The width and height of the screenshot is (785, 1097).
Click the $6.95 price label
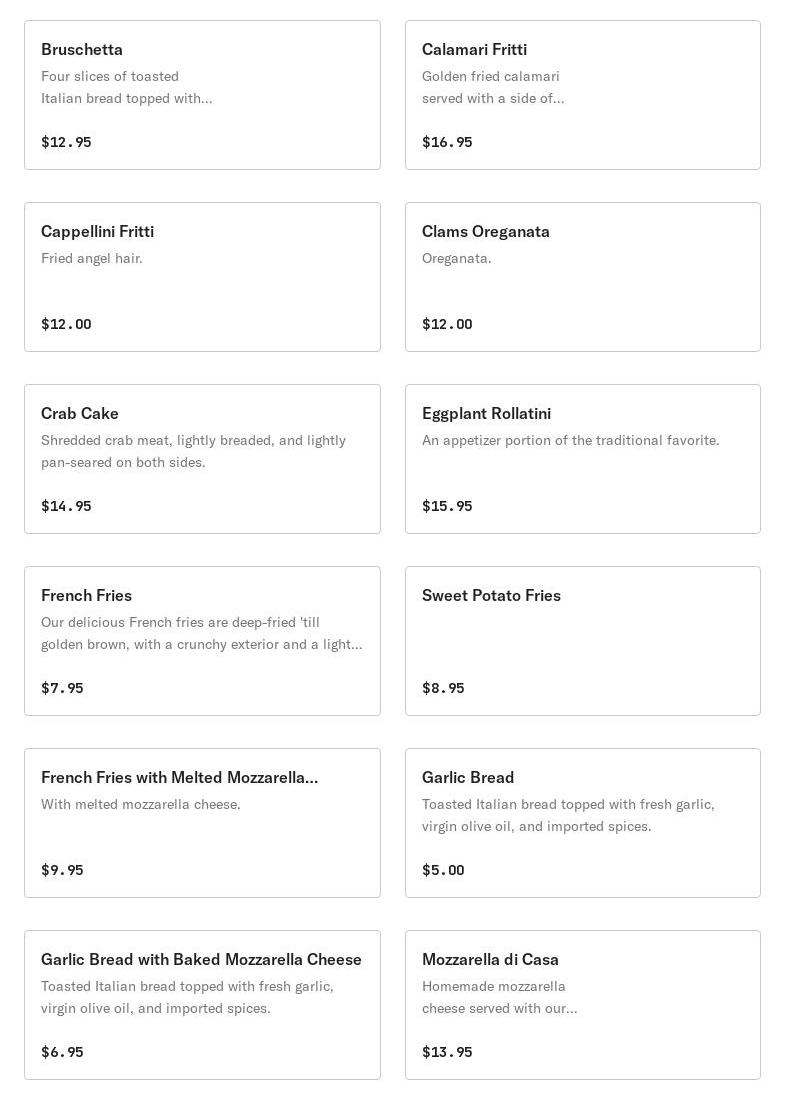(62, 1052)
